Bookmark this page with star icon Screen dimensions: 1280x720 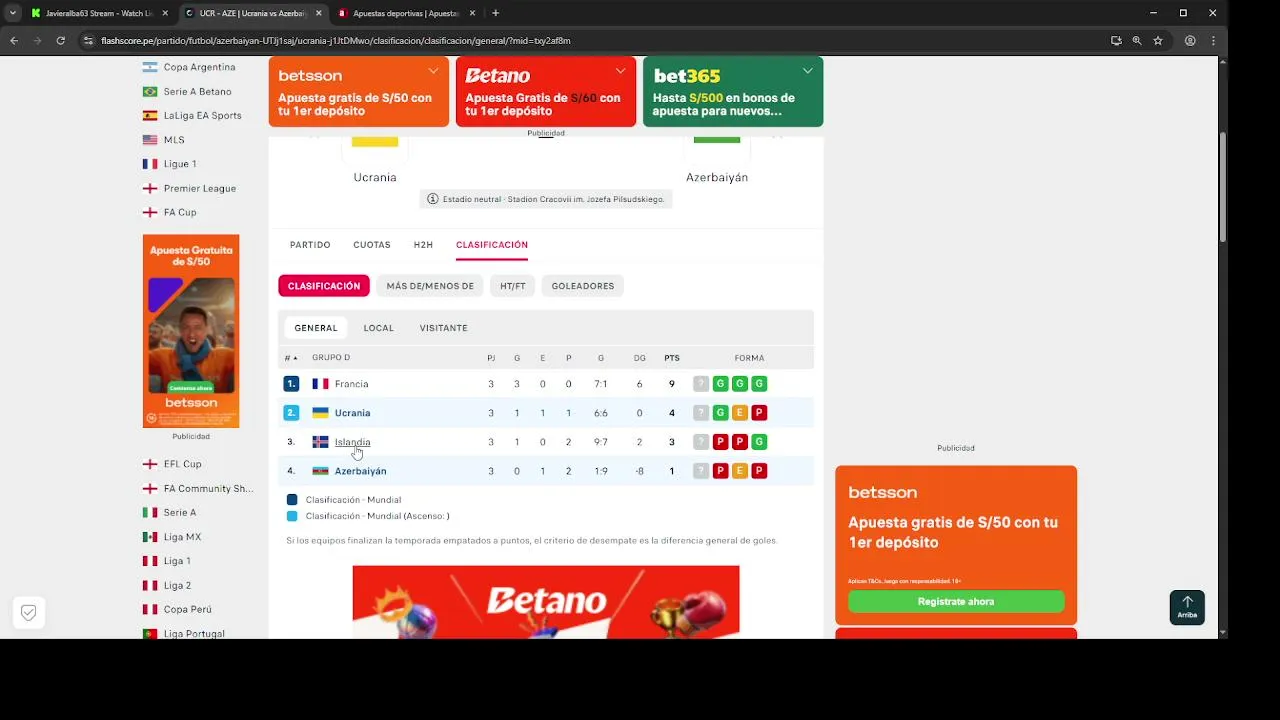(1158, 41)
